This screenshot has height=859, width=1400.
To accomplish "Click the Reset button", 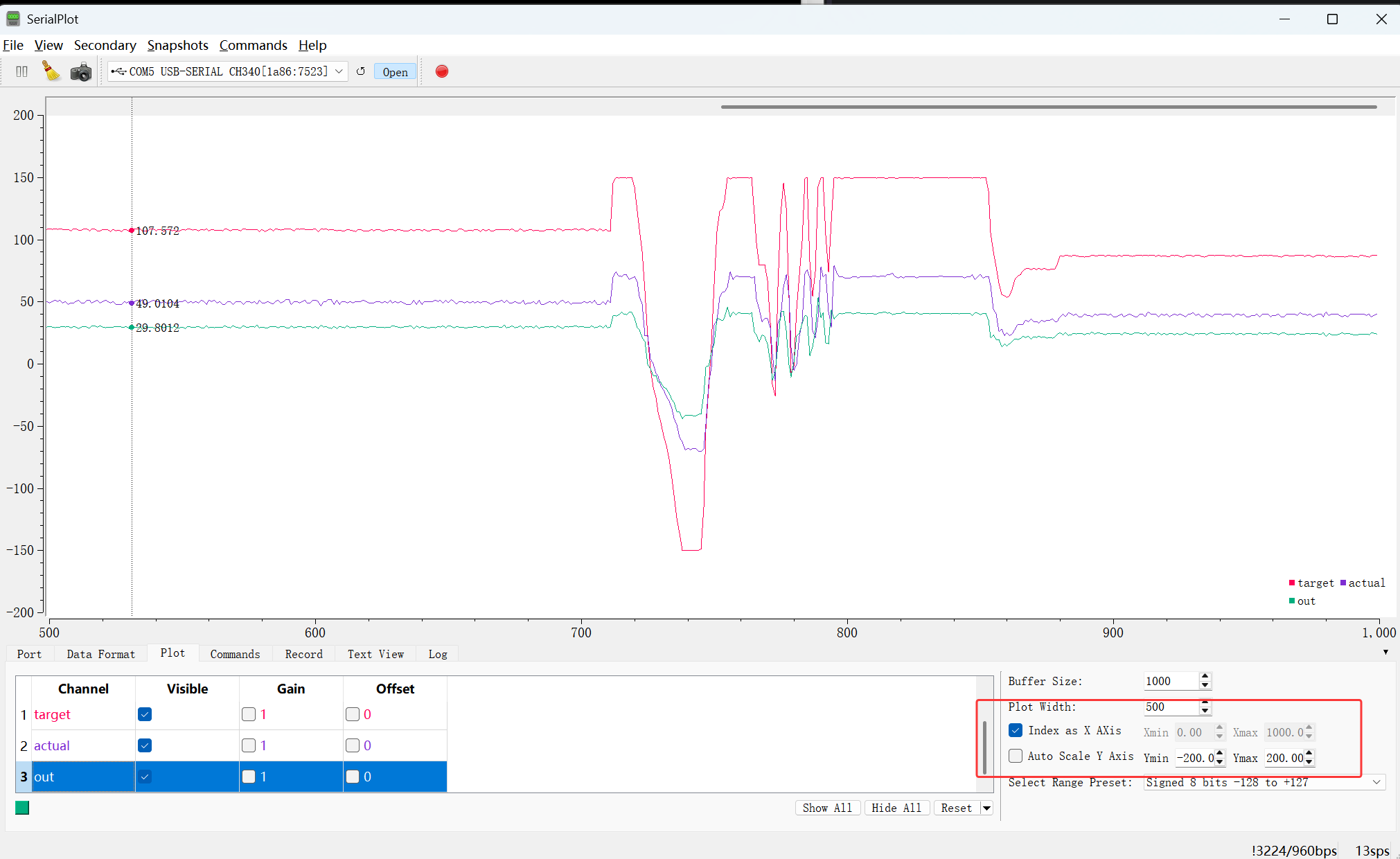I will (x=957, y=808).
